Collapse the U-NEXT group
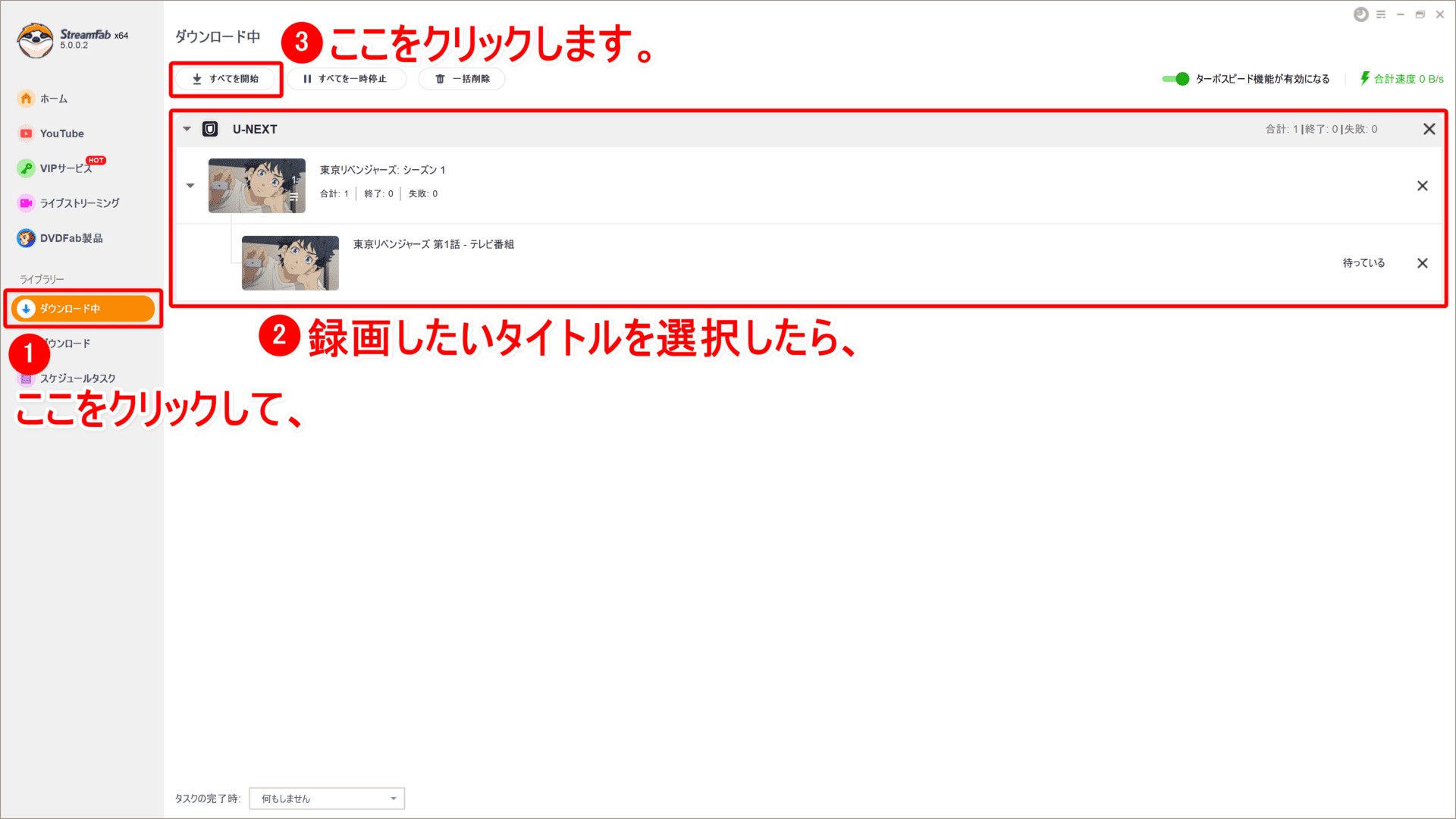 pyautogui.click(x=187, y=129)
